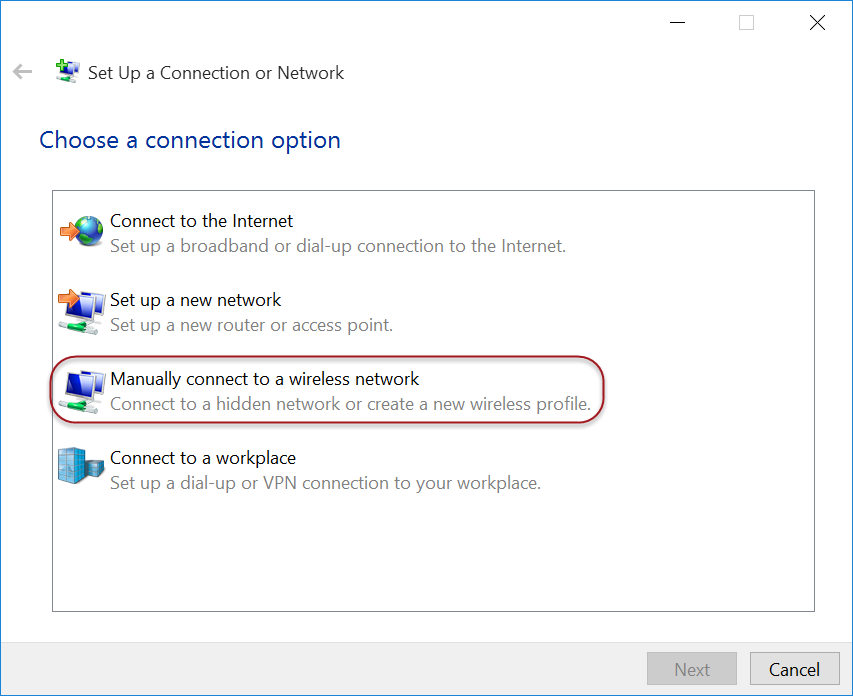Select Manually connect to a wireless network title

264,379
